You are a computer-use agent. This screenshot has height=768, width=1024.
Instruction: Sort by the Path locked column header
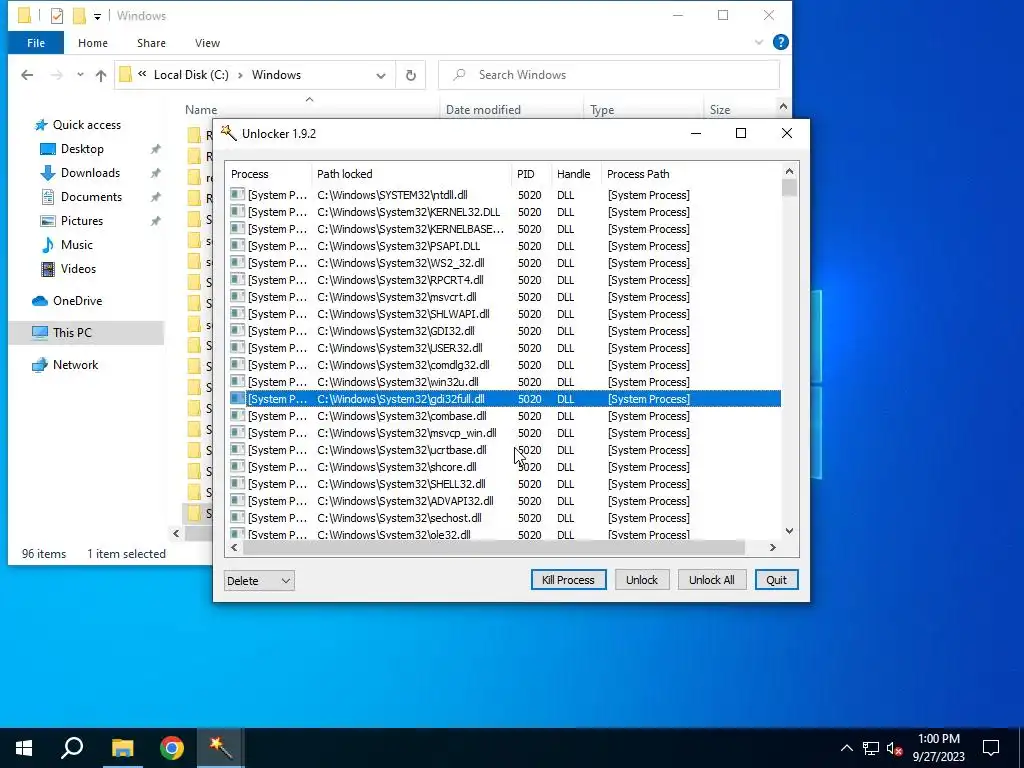(x=411, y=174)
